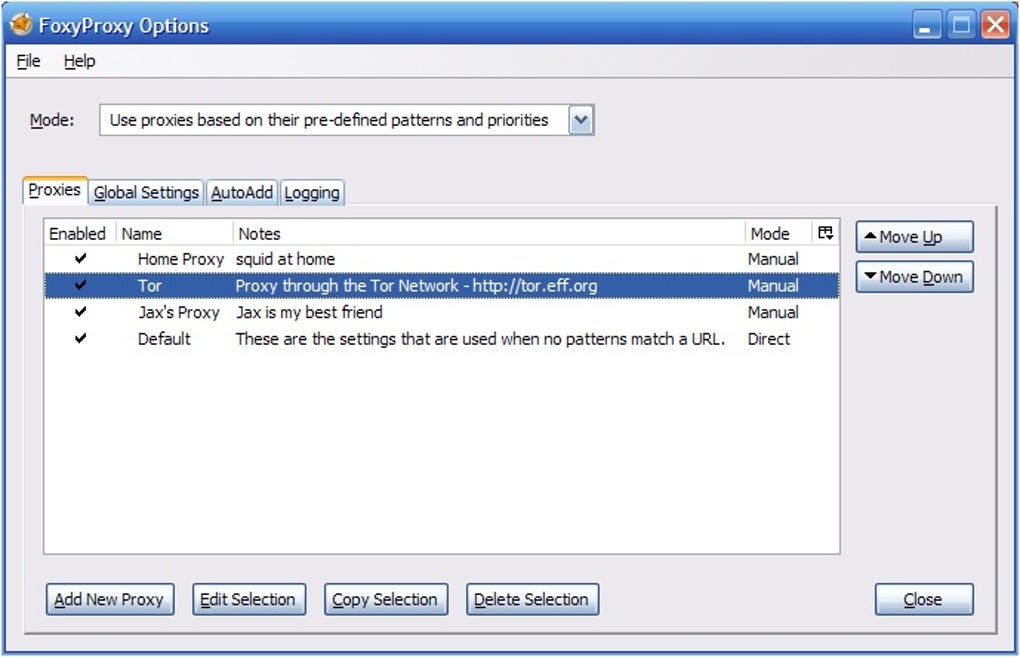Click the Tor Network note text
This screenshot has width=1020, height=657.
[416, 286]
